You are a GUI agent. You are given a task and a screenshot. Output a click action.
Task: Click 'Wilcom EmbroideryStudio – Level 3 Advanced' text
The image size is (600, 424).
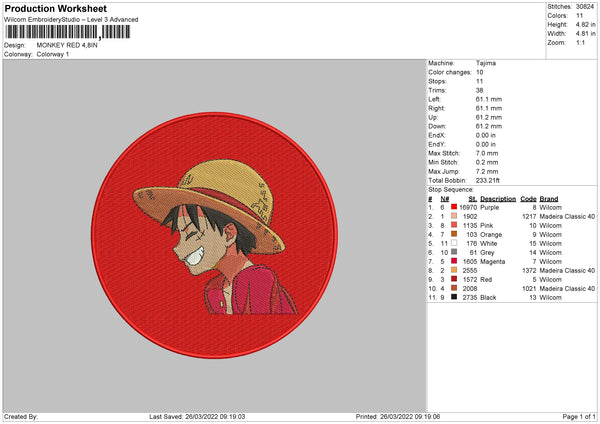tap(71, 20)
